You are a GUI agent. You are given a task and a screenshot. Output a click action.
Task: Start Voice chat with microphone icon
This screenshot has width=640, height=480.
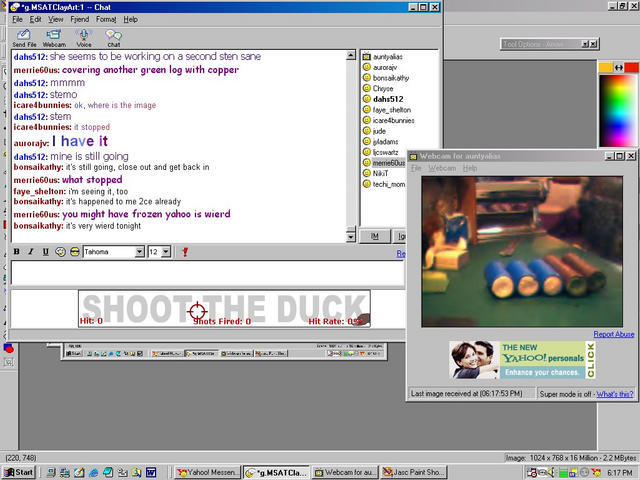coord(84,38)
